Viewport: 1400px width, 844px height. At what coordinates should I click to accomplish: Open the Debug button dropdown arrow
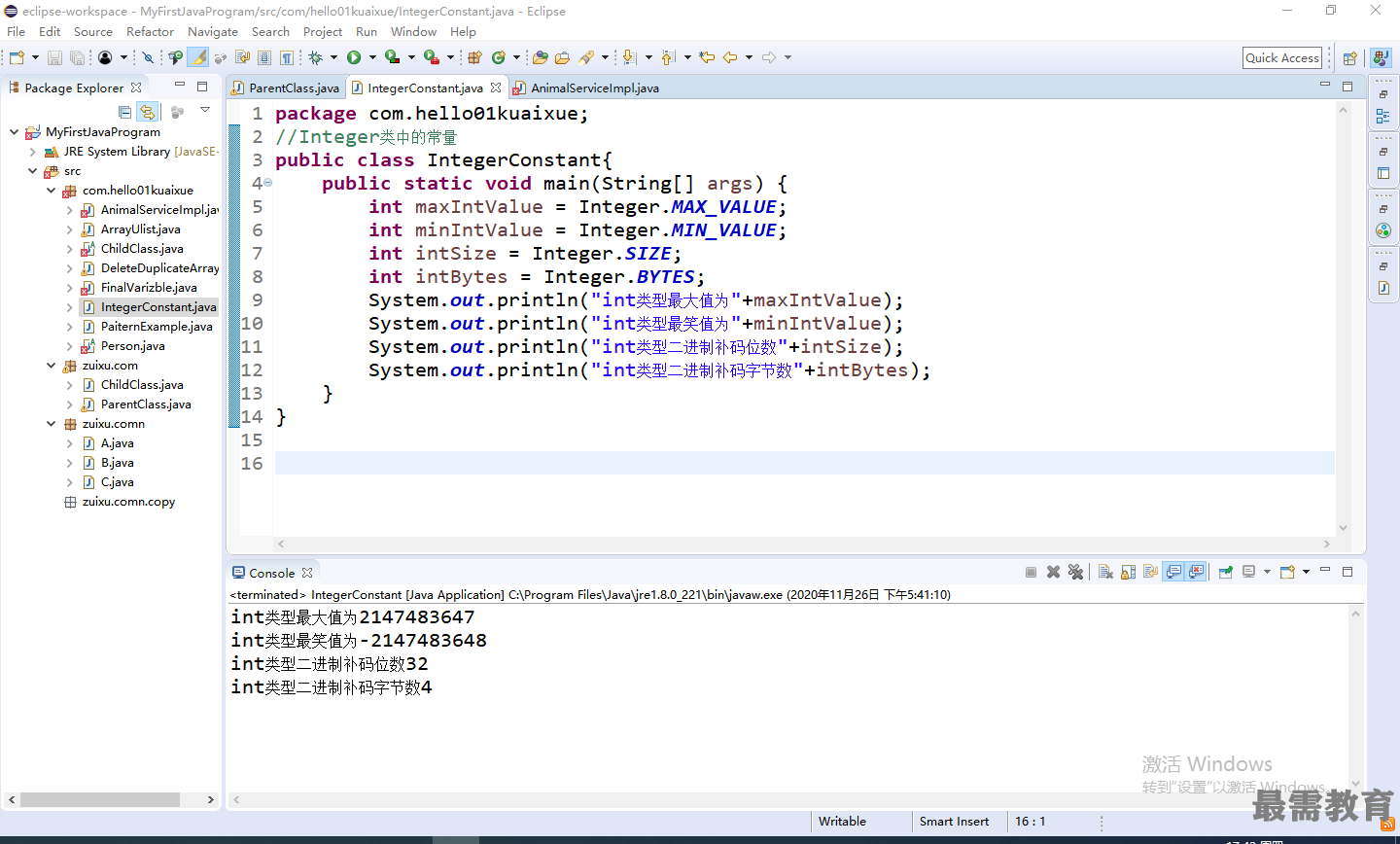point(333,57)
